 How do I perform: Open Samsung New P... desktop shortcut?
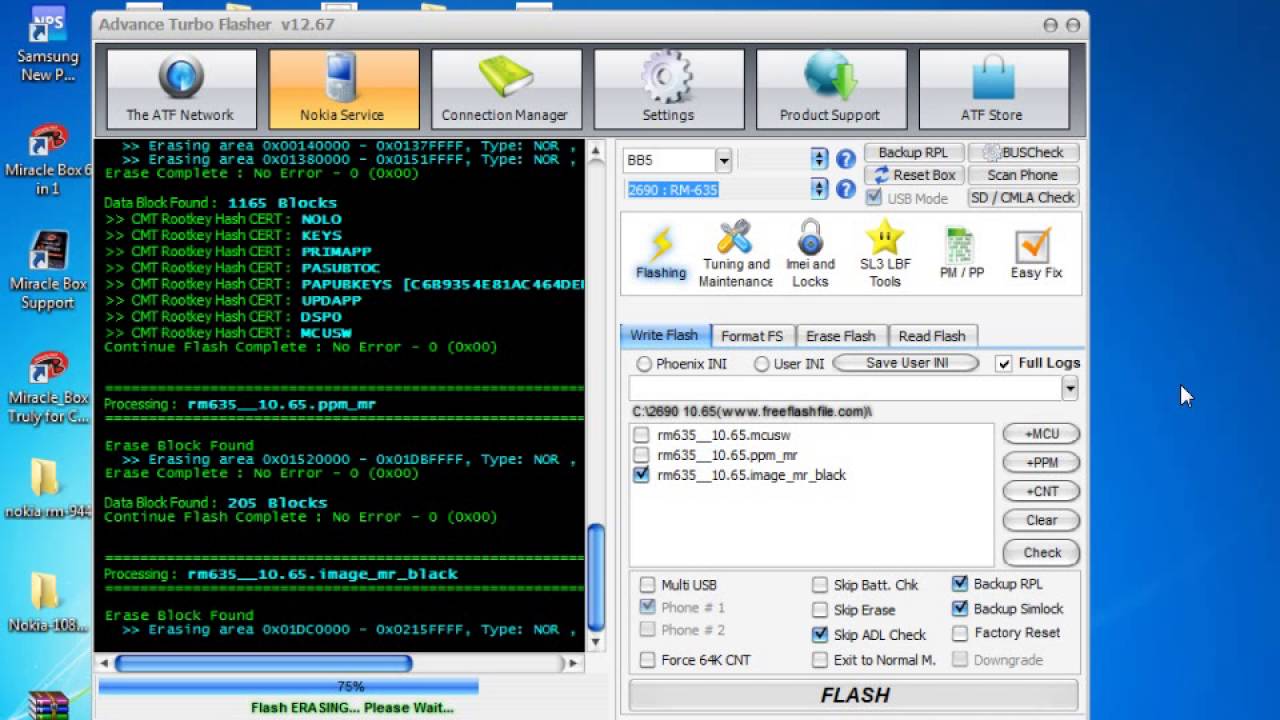[47, 46]
